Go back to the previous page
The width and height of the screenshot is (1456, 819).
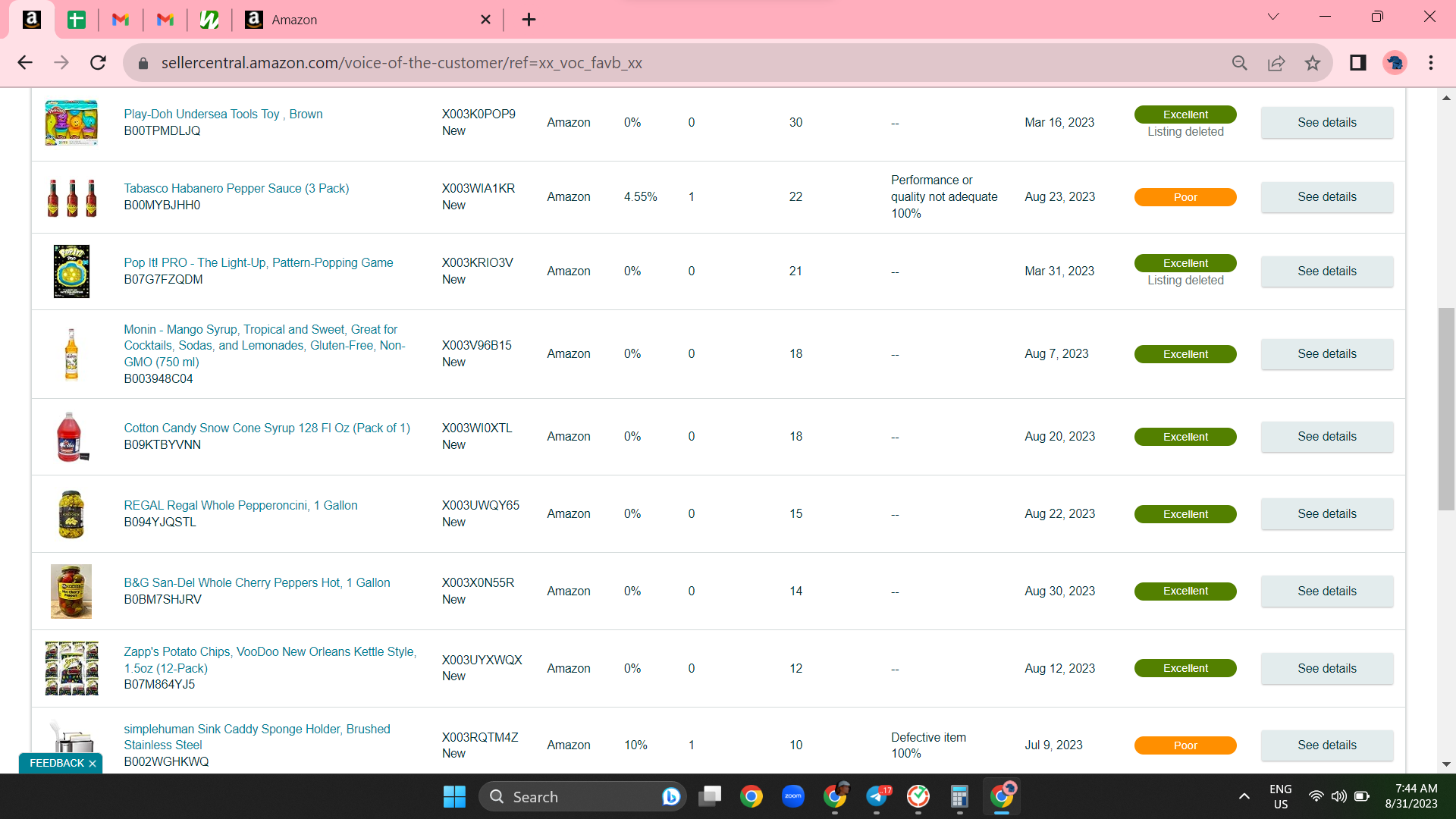pos(25,63)
